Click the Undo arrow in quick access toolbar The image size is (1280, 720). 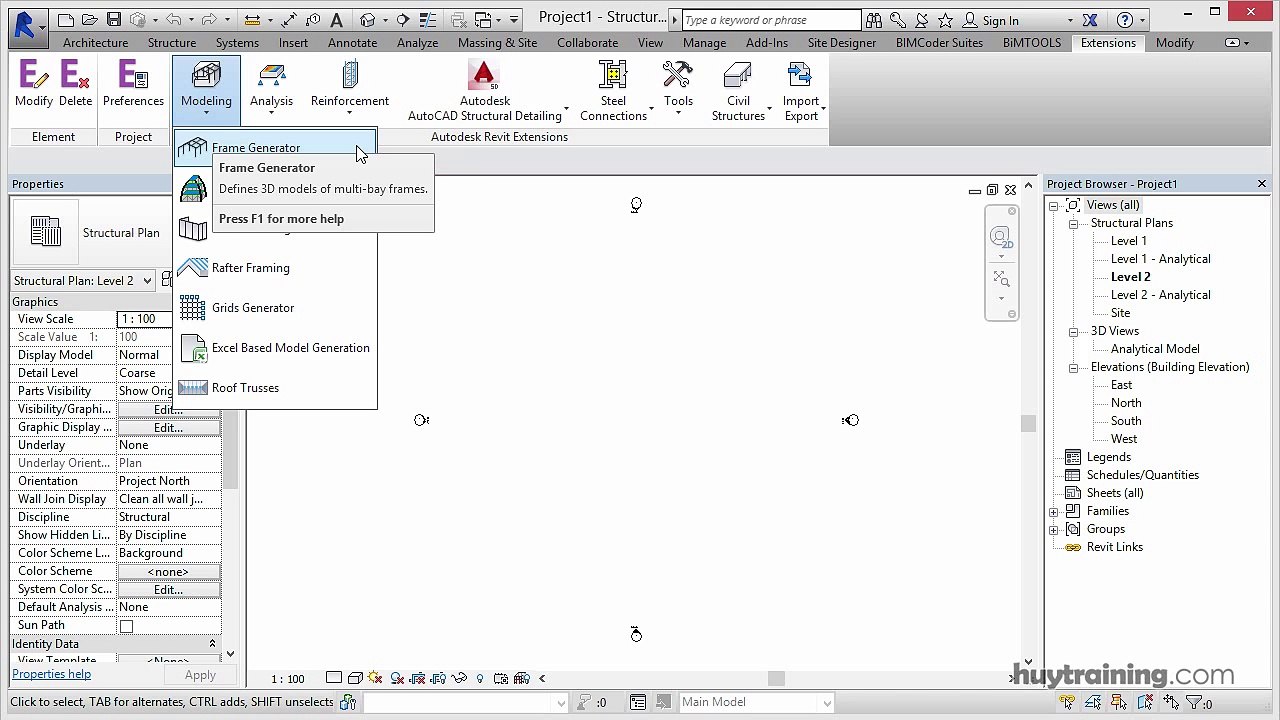click(174, 20)
